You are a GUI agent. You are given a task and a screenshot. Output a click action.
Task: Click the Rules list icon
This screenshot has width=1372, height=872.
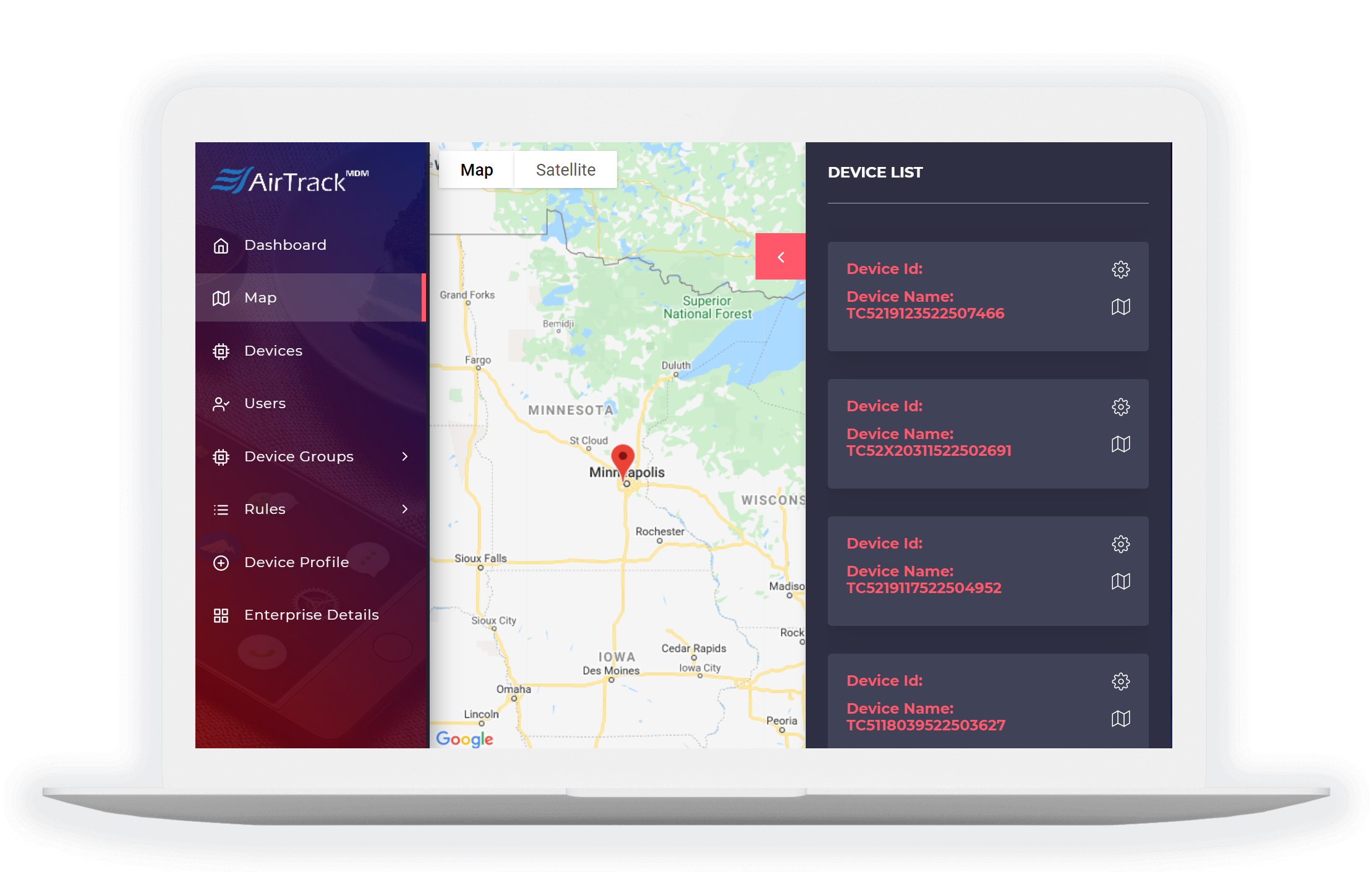coord(221,510)
